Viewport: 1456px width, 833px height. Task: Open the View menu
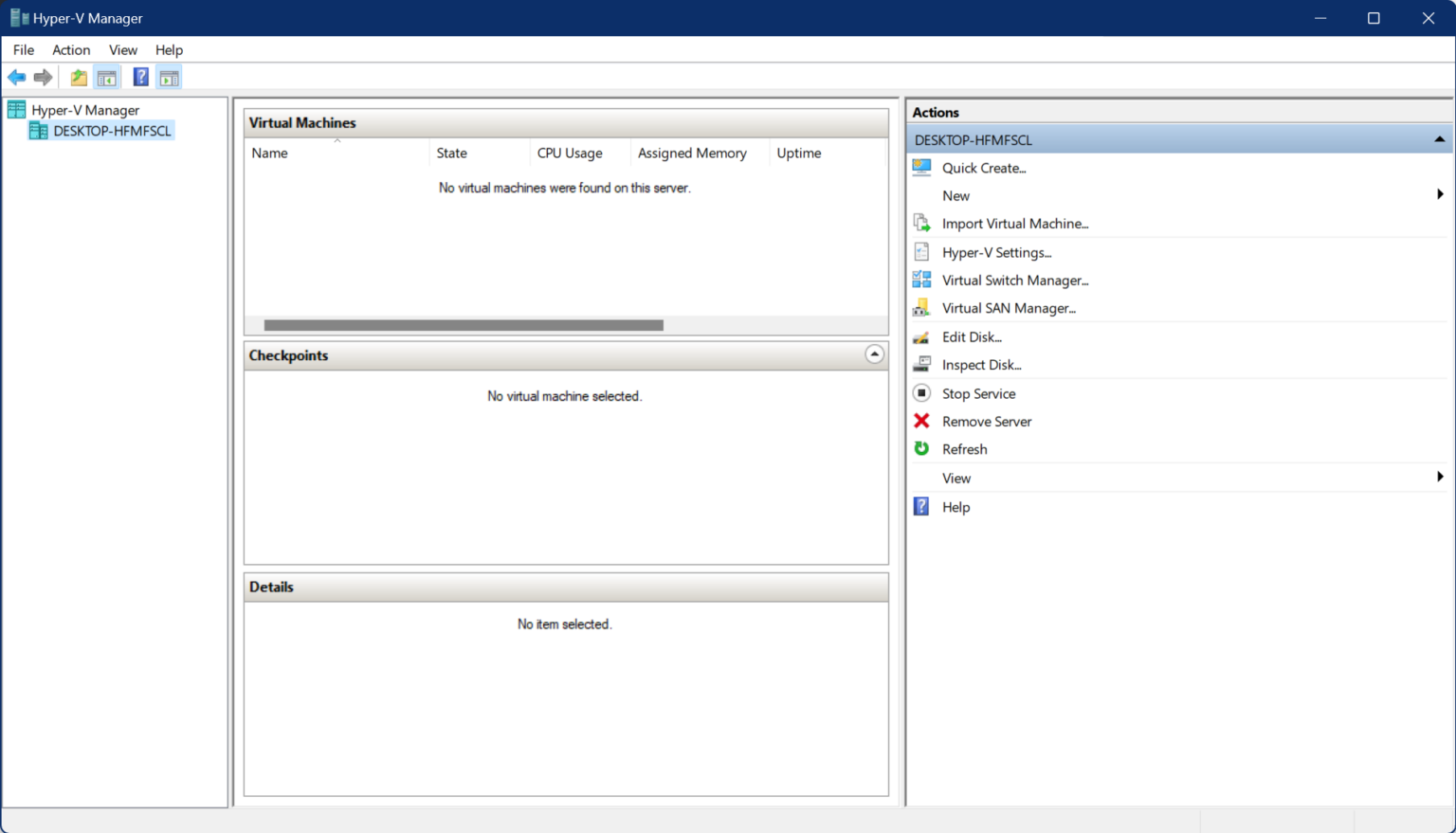point(123,49)
